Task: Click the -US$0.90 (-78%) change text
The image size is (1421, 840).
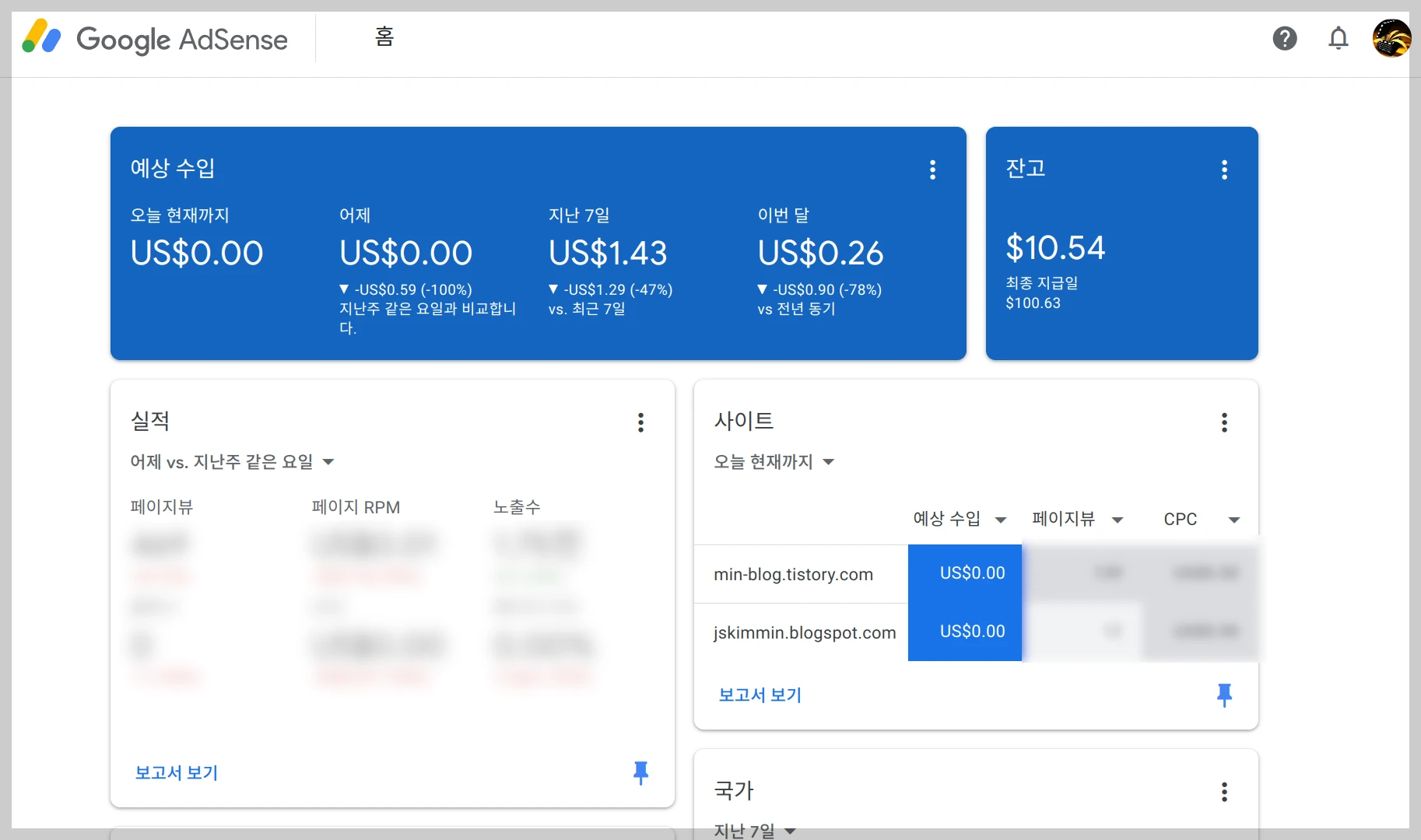Action: pos(820,289)
